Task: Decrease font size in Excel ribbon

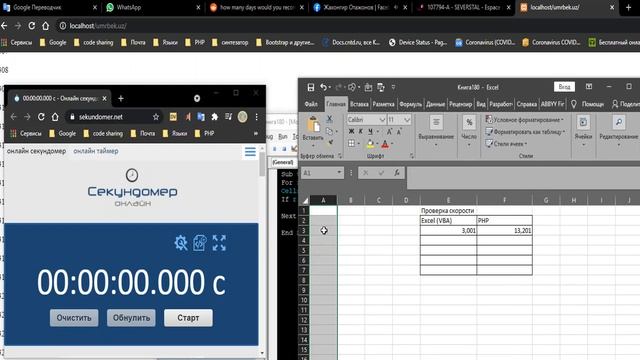Action: coord(399,131)
